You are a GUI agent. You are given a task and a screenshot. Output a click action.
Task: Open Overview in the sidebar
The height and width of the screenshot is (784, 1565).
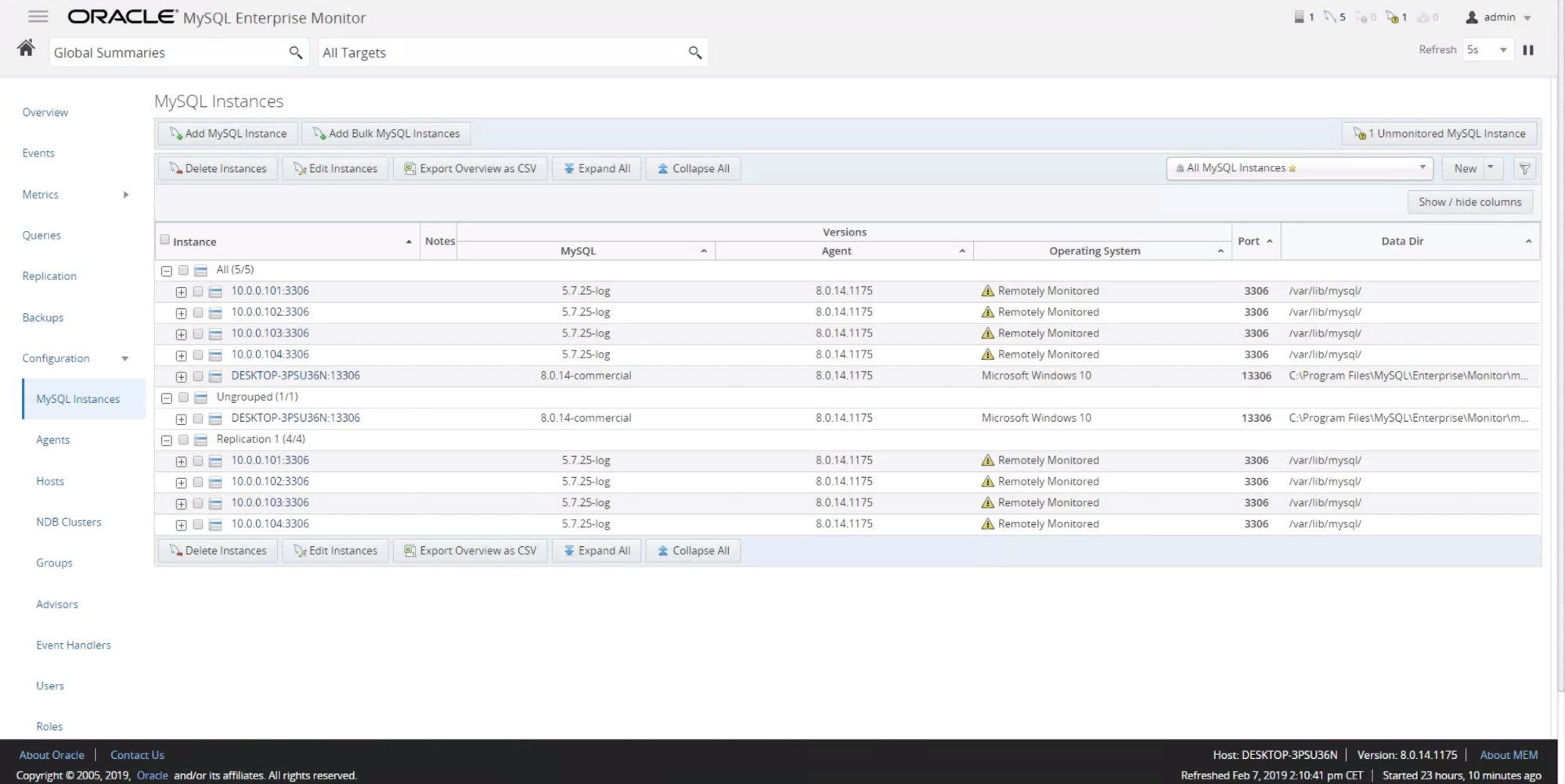45,113
